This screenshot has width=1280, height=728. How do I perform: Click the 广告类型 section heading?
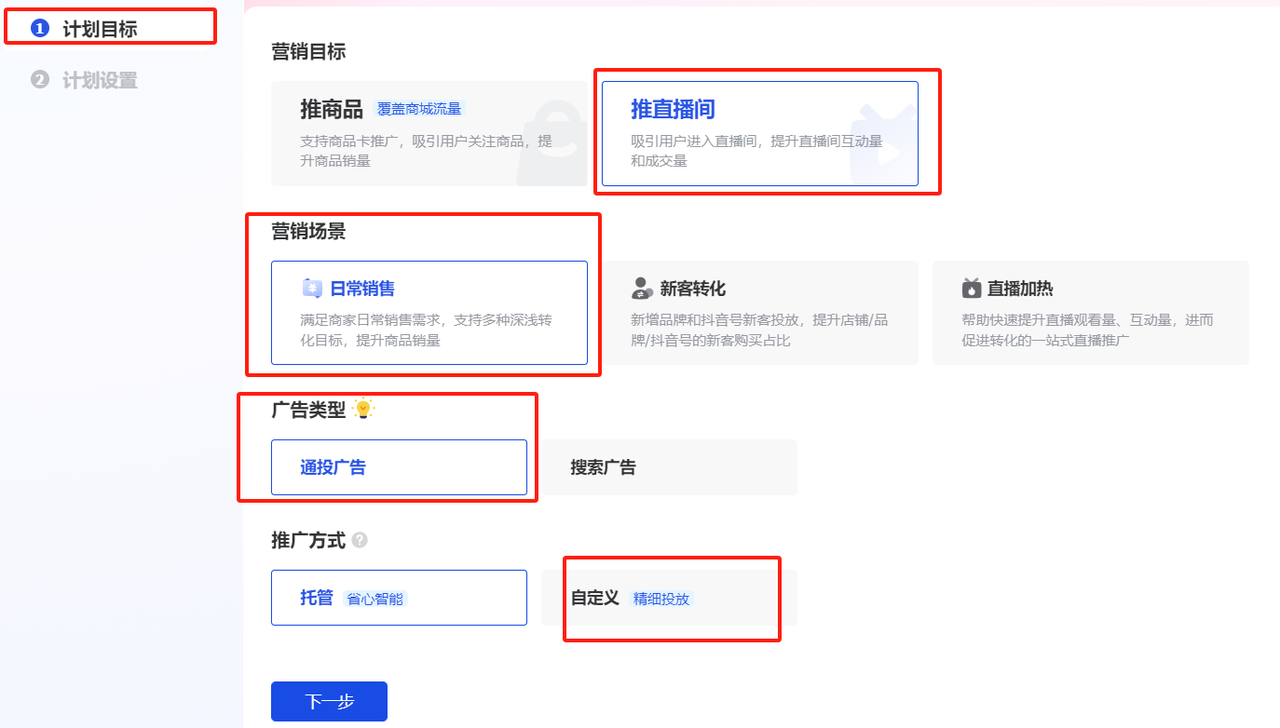point(309,409)
